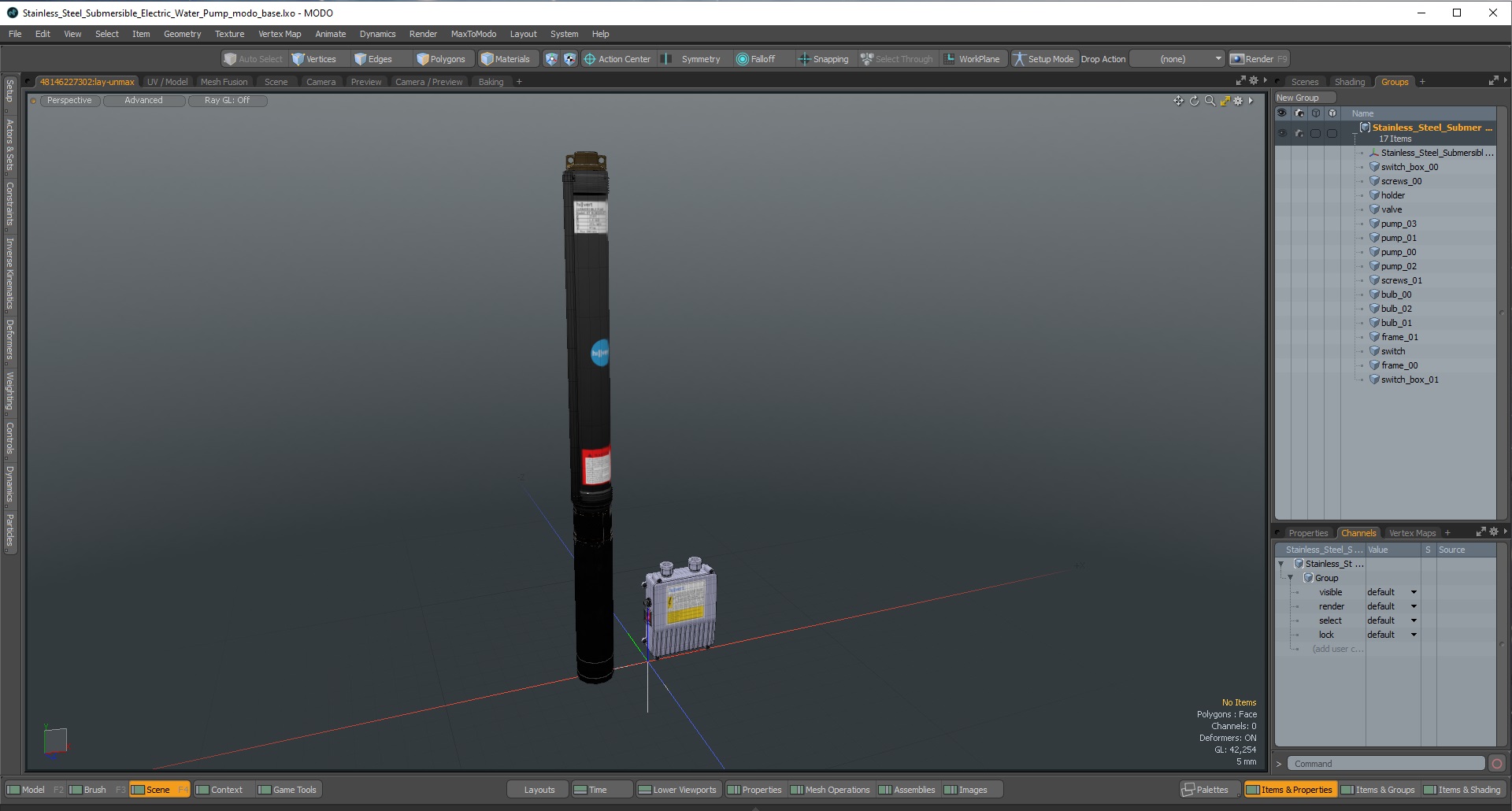This screenshot has width=1512, height=811.
Task: Click the viewport rotate icon
Action: [1194, 101]
